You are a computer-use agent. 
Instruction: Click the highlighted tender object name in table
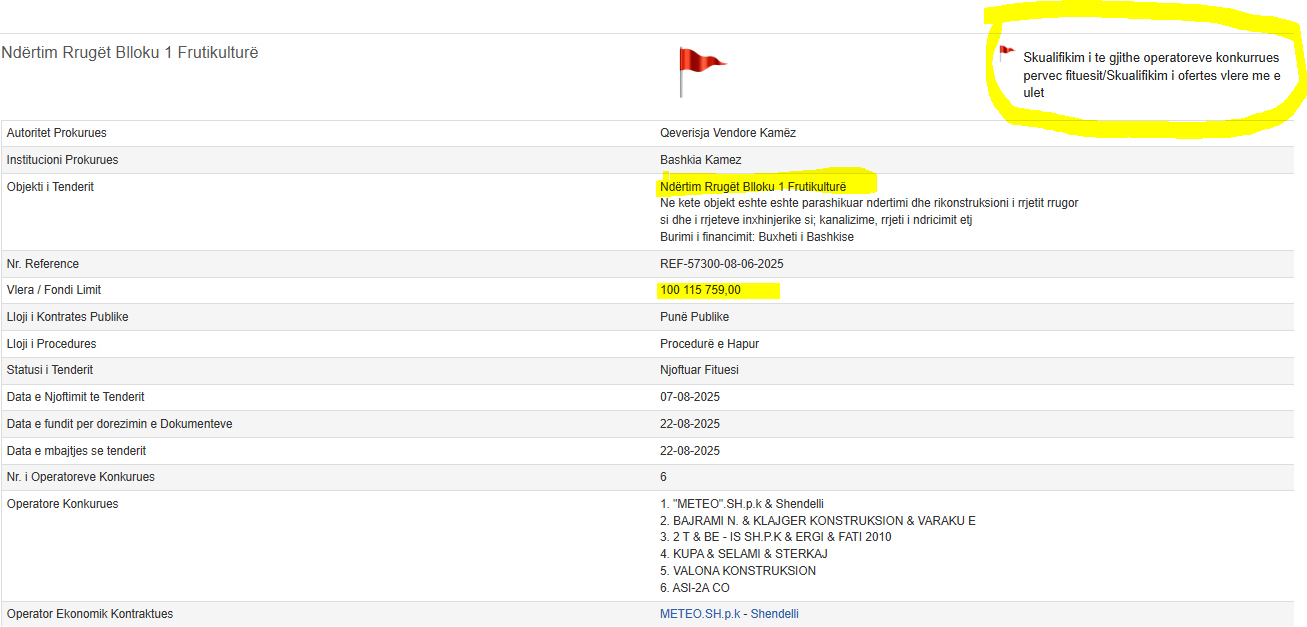tap(753, 187)
